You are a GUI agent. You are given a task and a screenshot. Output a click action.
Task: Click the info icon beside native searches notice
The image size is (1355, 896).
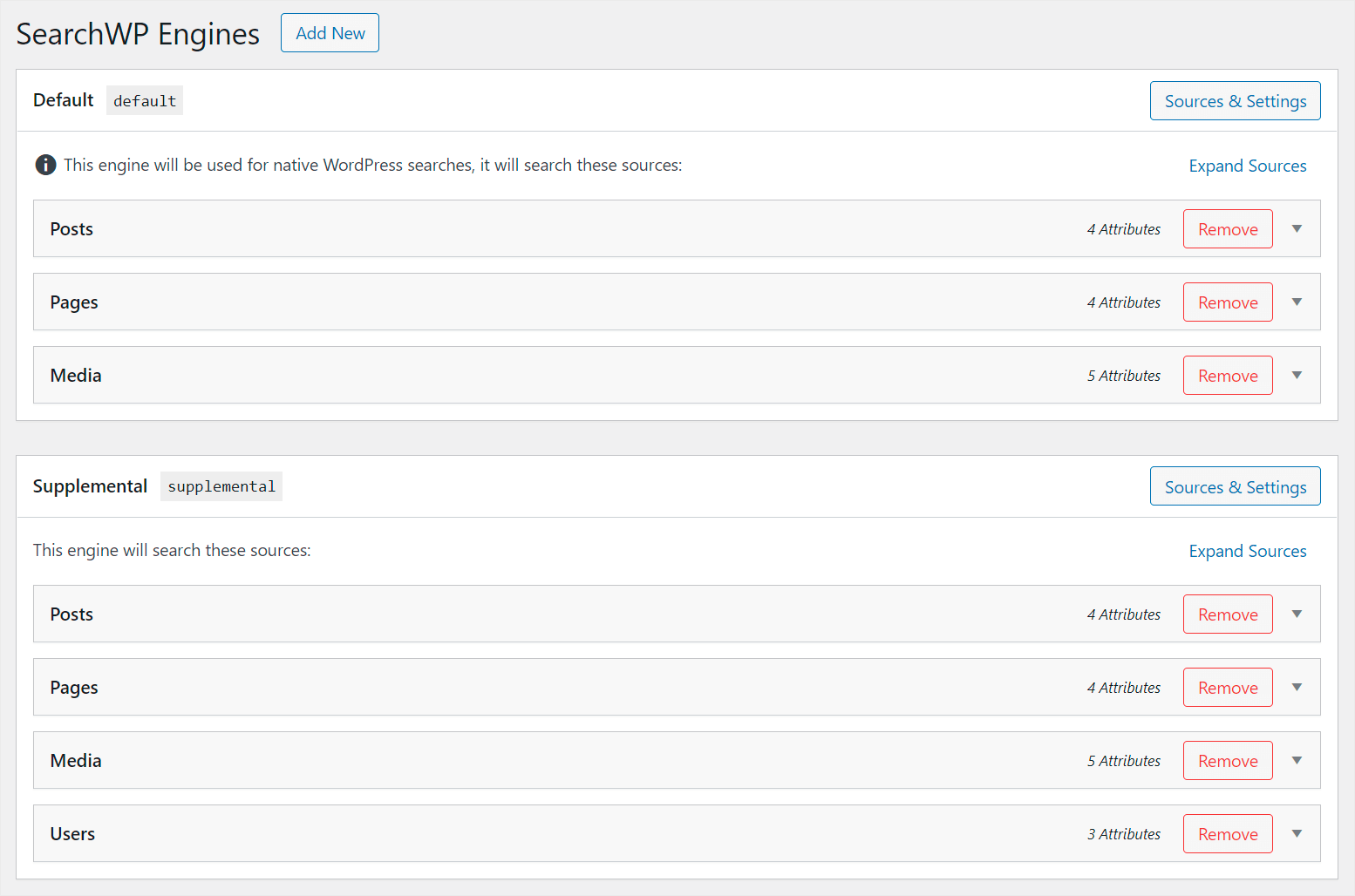[x=45, y=165]
